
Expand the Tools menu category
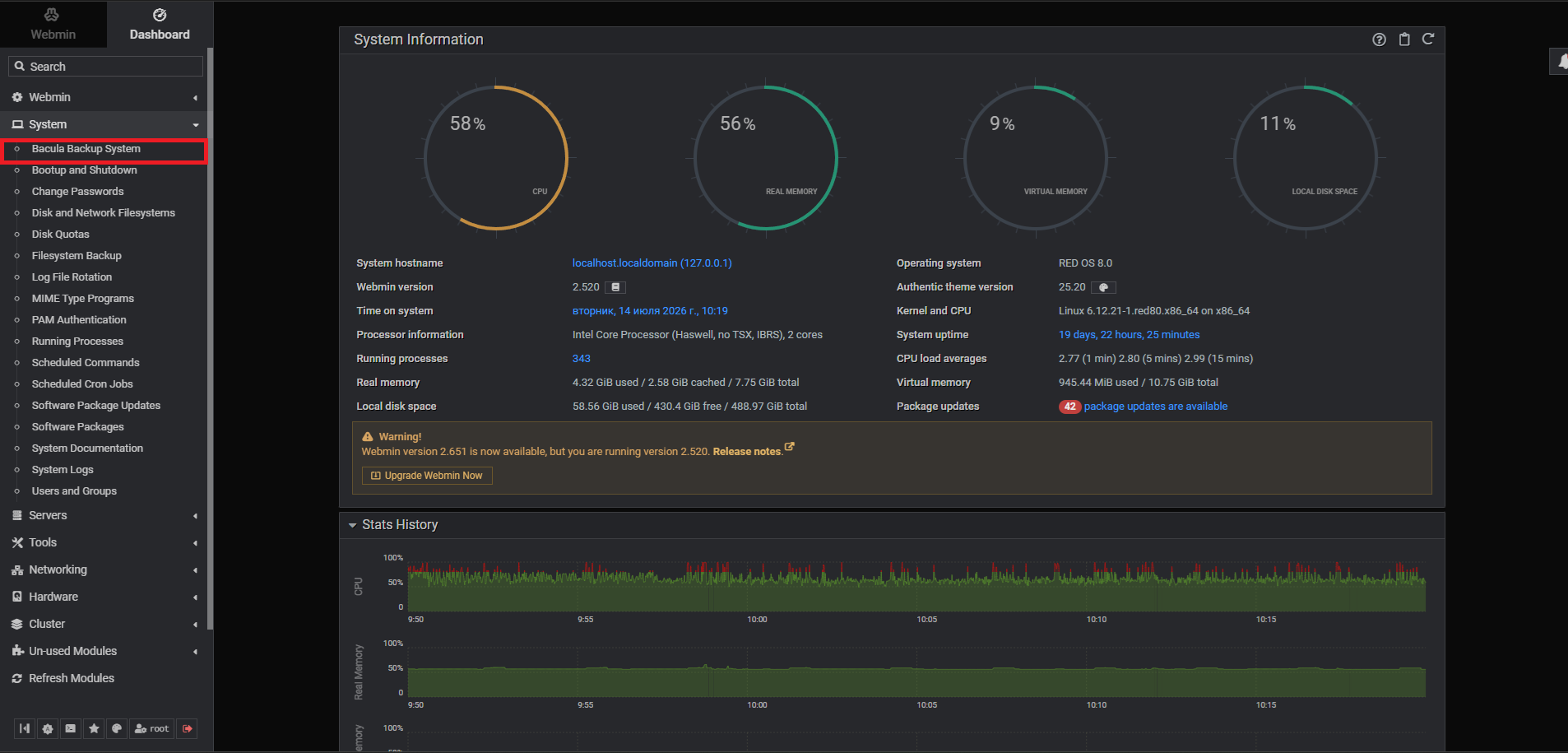pyautogui.click(x=104, y=542)
